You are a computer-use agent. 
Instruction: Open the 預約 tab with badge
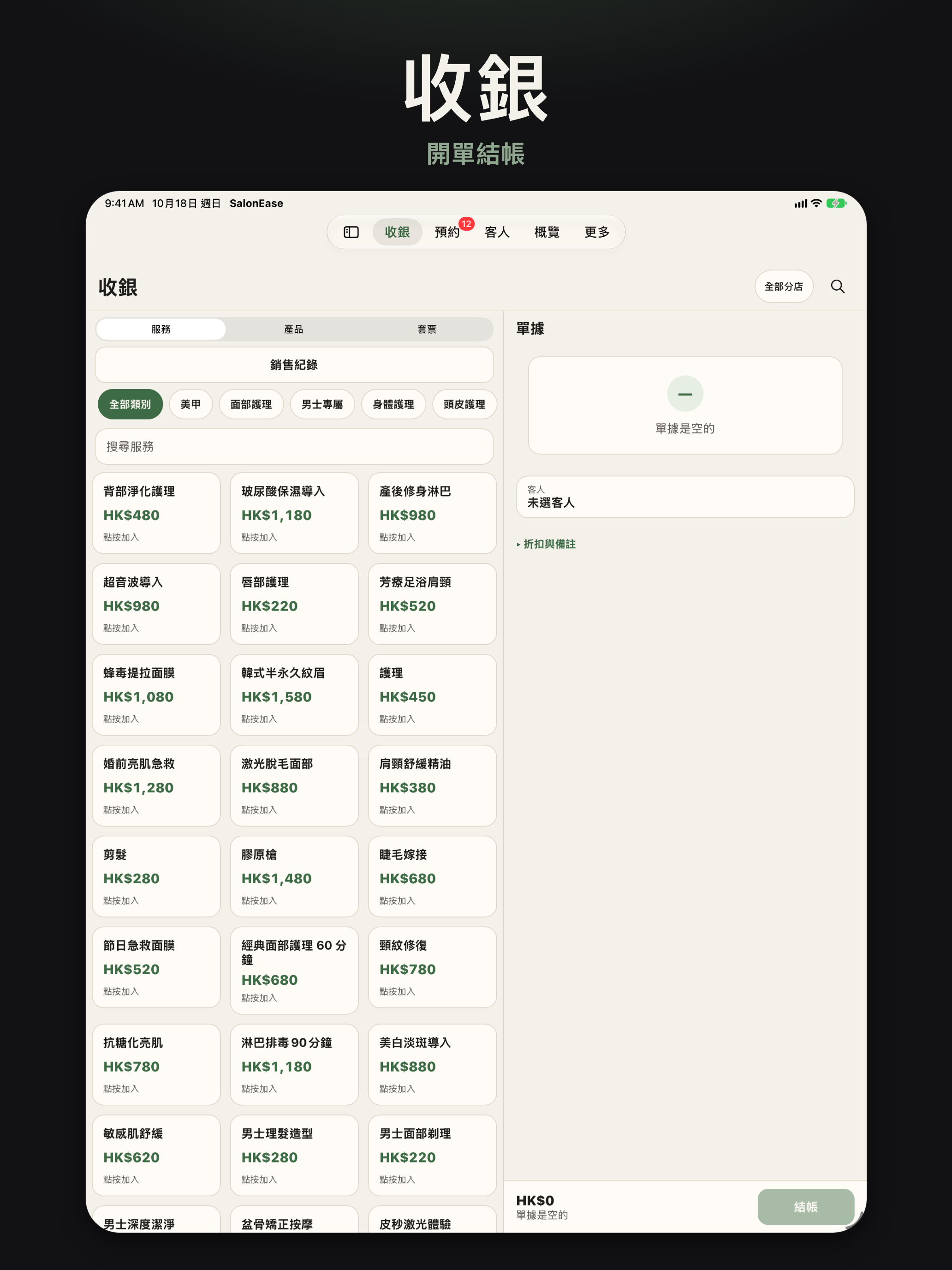point(447,232)
